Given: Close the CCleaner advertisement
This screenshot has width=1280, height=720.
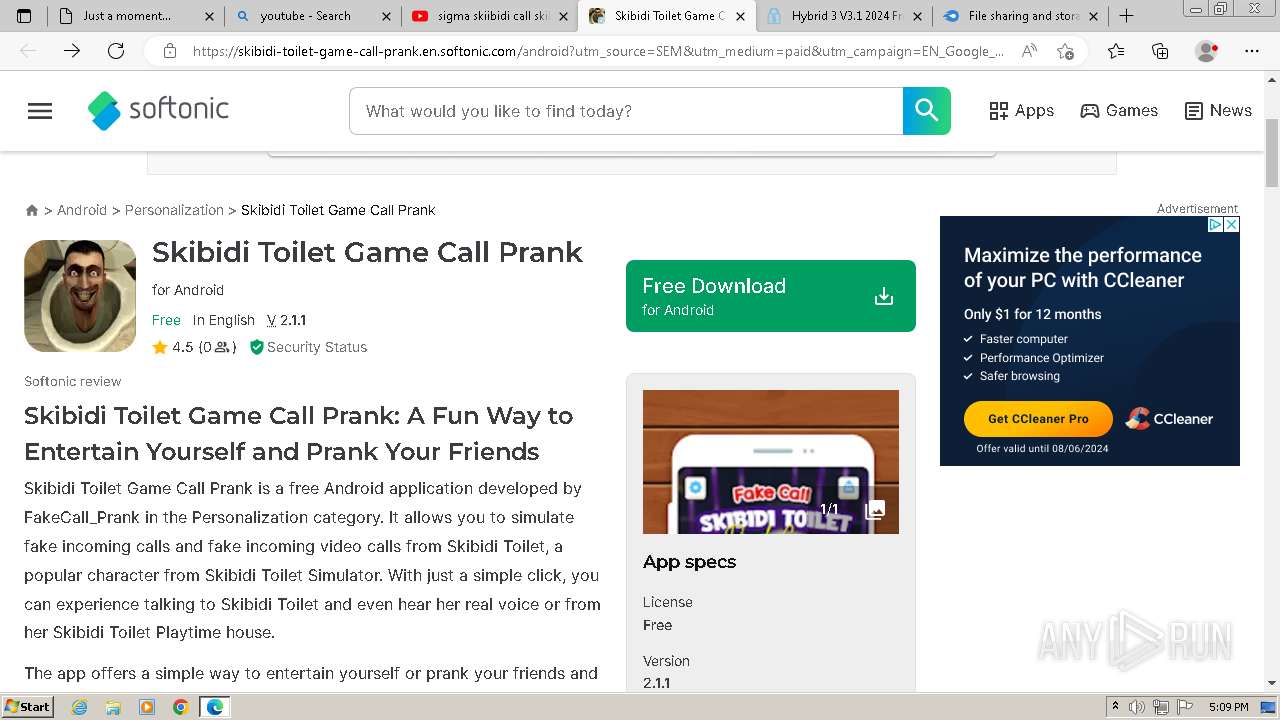Looking at the screenshot, I should click(1232, 225).
